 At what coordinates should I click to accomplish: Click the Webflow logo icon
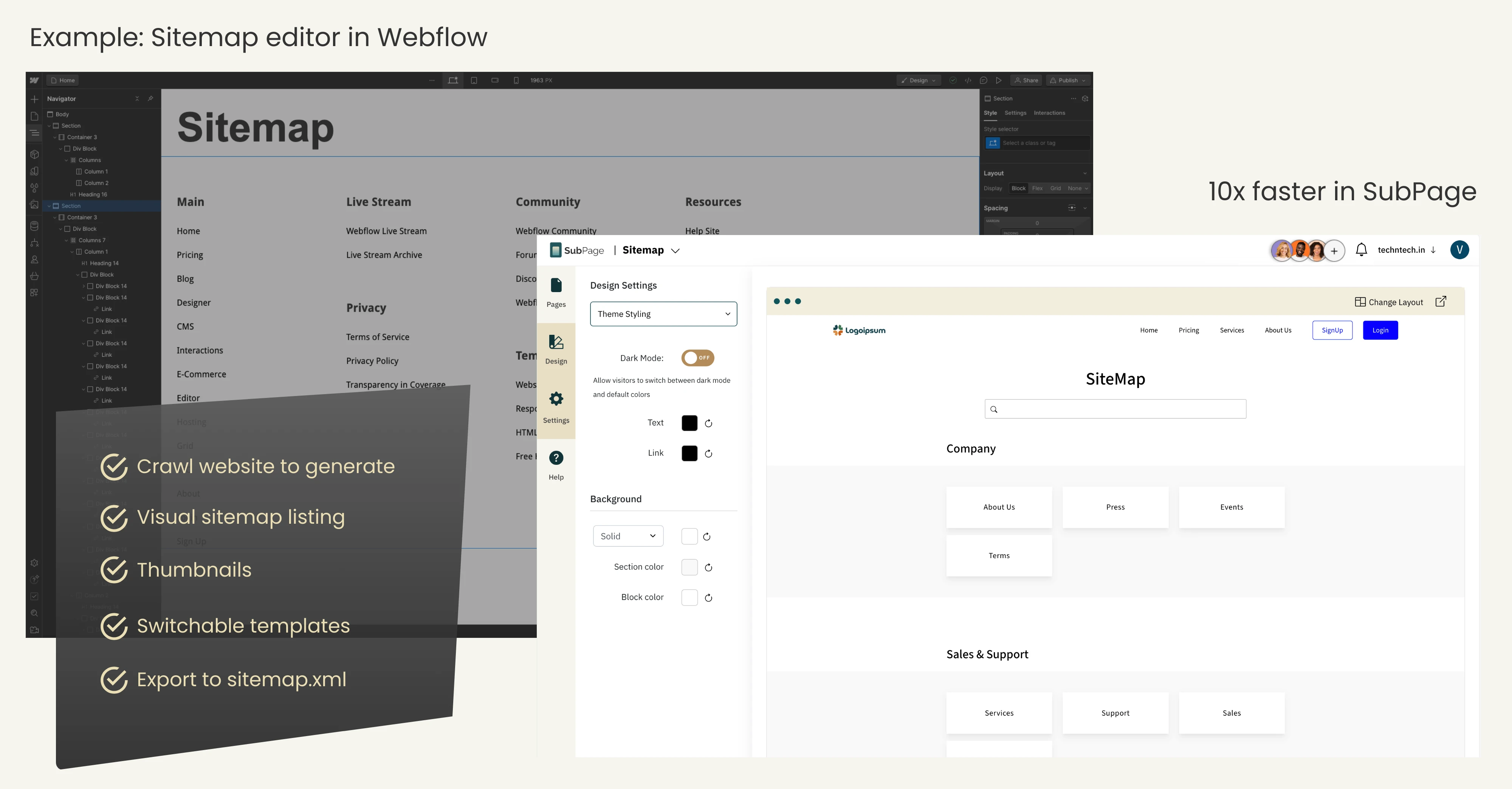click(x=34, y=80)
